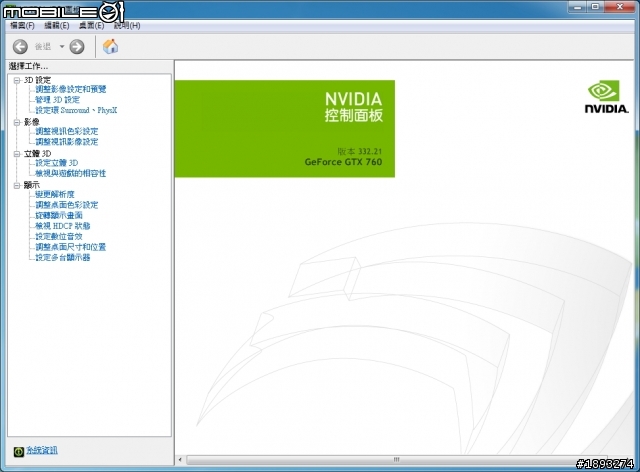Open the back history dropdown arrow
This screenshot has height=472, width=640.
(x=62, y=47)
